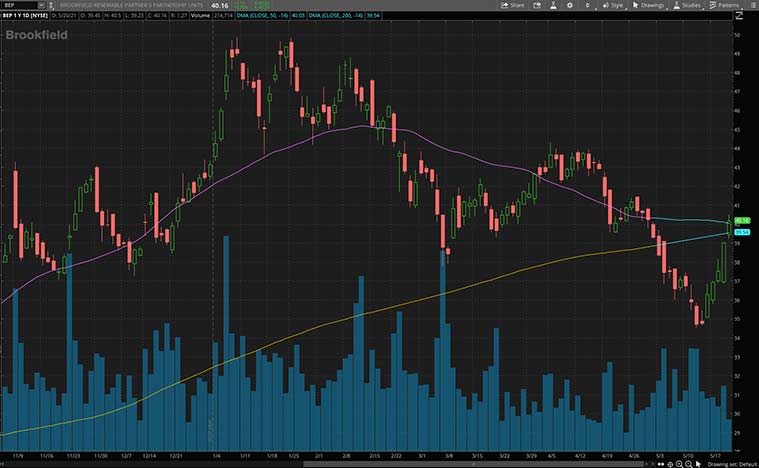This screenshot has height=468, width=759.
Task: Expand the Patterns dropdown
Action: click(x=725, y=5)
